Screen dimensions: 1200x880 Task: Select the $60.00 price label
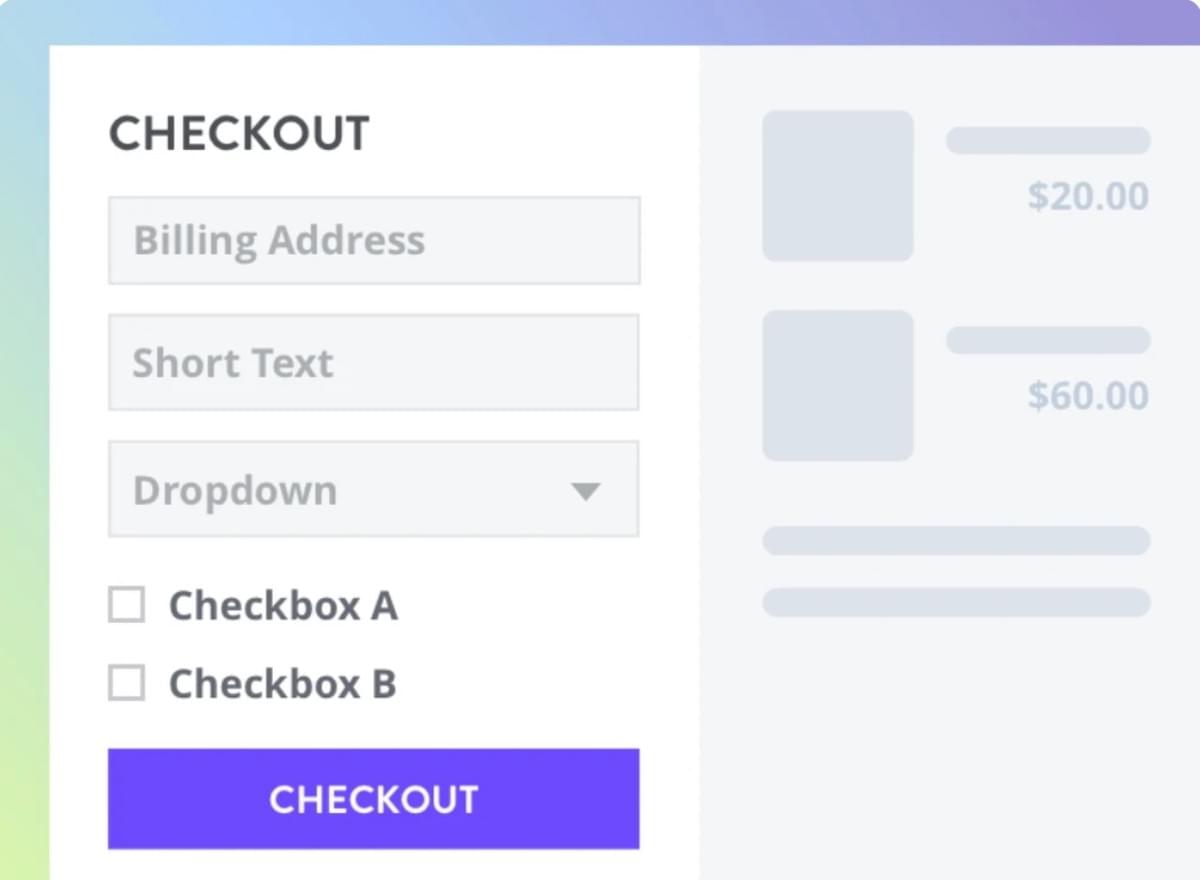click(x=1087, y=395)
